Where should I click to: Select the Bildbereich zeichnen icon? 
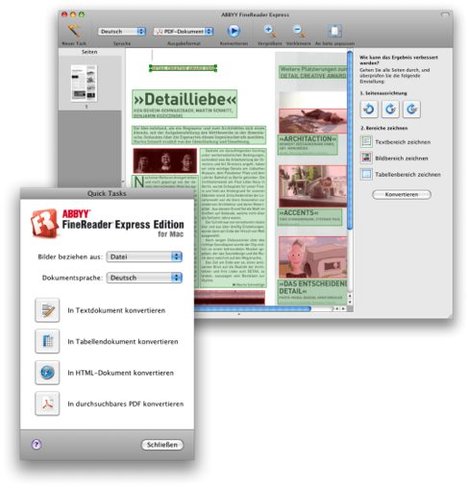[366, 158]
